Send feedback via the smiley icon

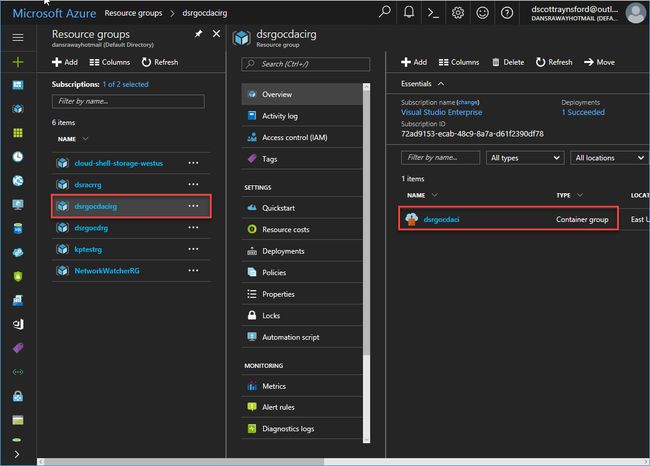pyautogui.click(x=482, y=13)
